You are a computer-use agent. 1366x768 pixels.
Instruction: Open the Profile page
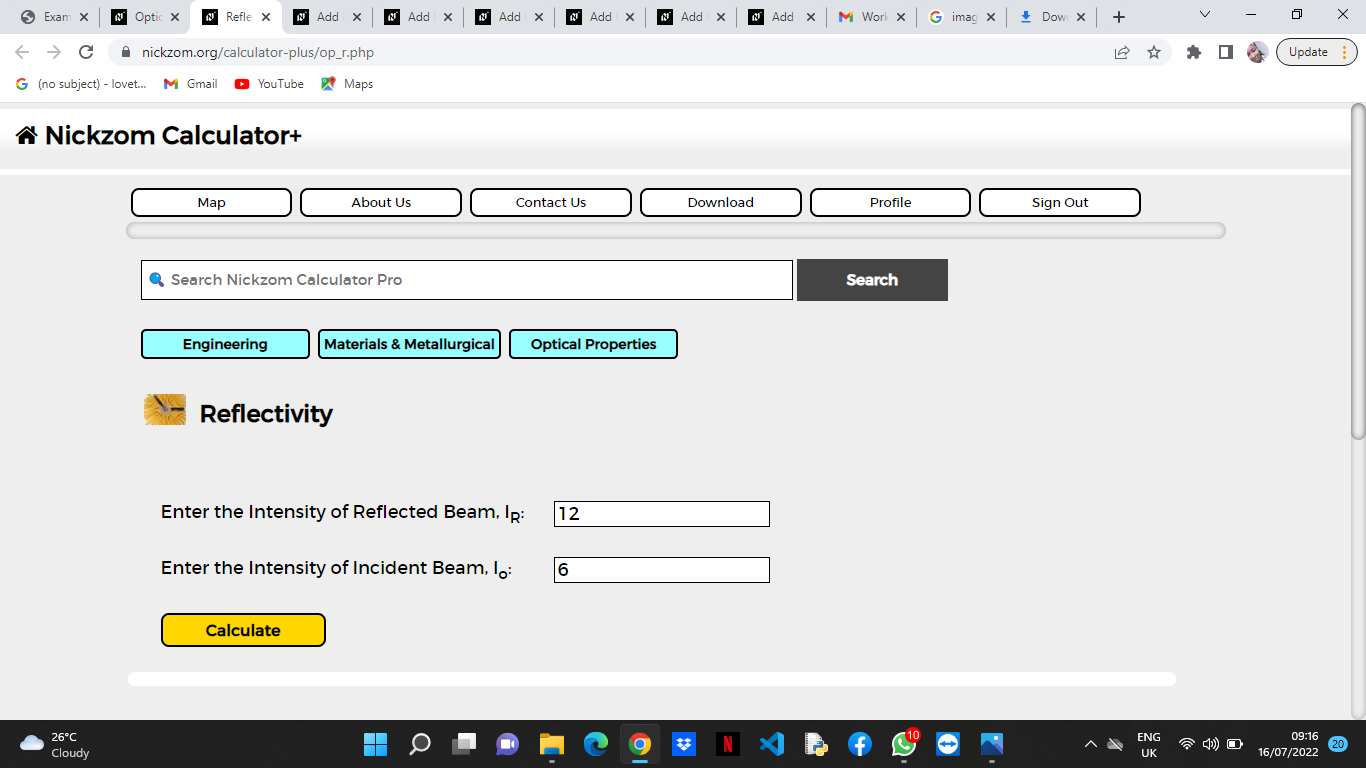(890, 202)
